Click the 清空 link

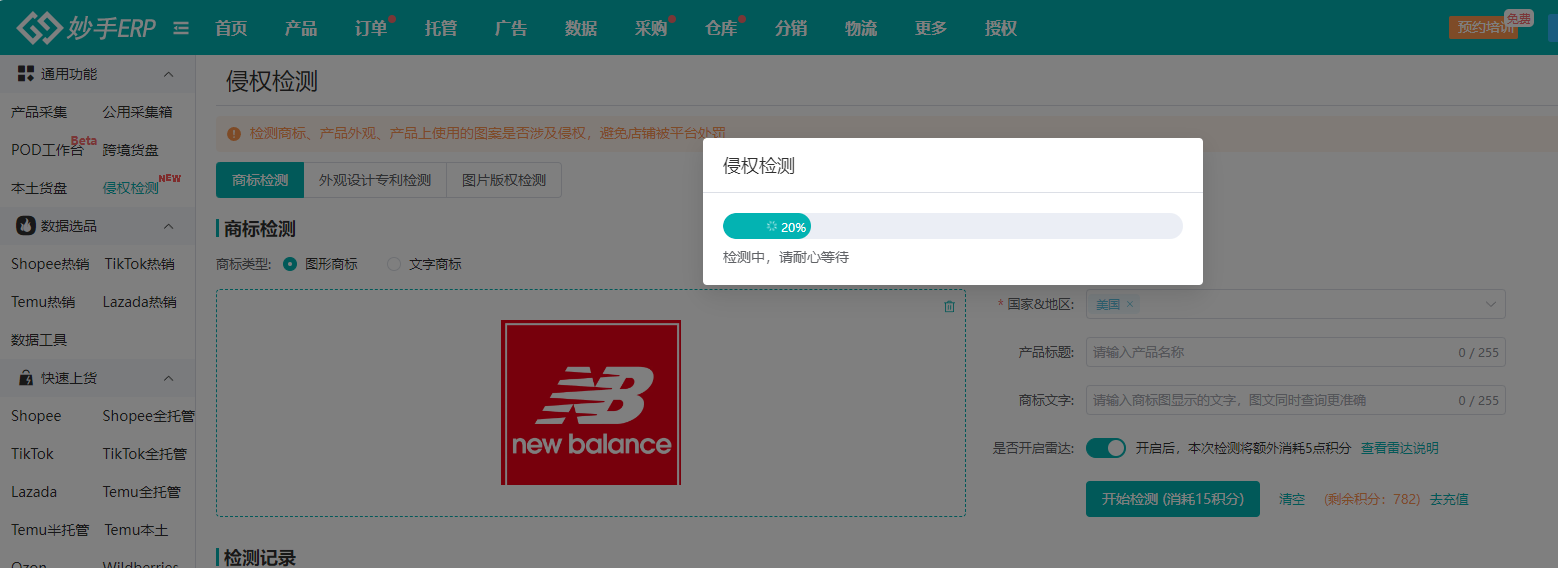pyautogui.click(x=1292, y=499)
